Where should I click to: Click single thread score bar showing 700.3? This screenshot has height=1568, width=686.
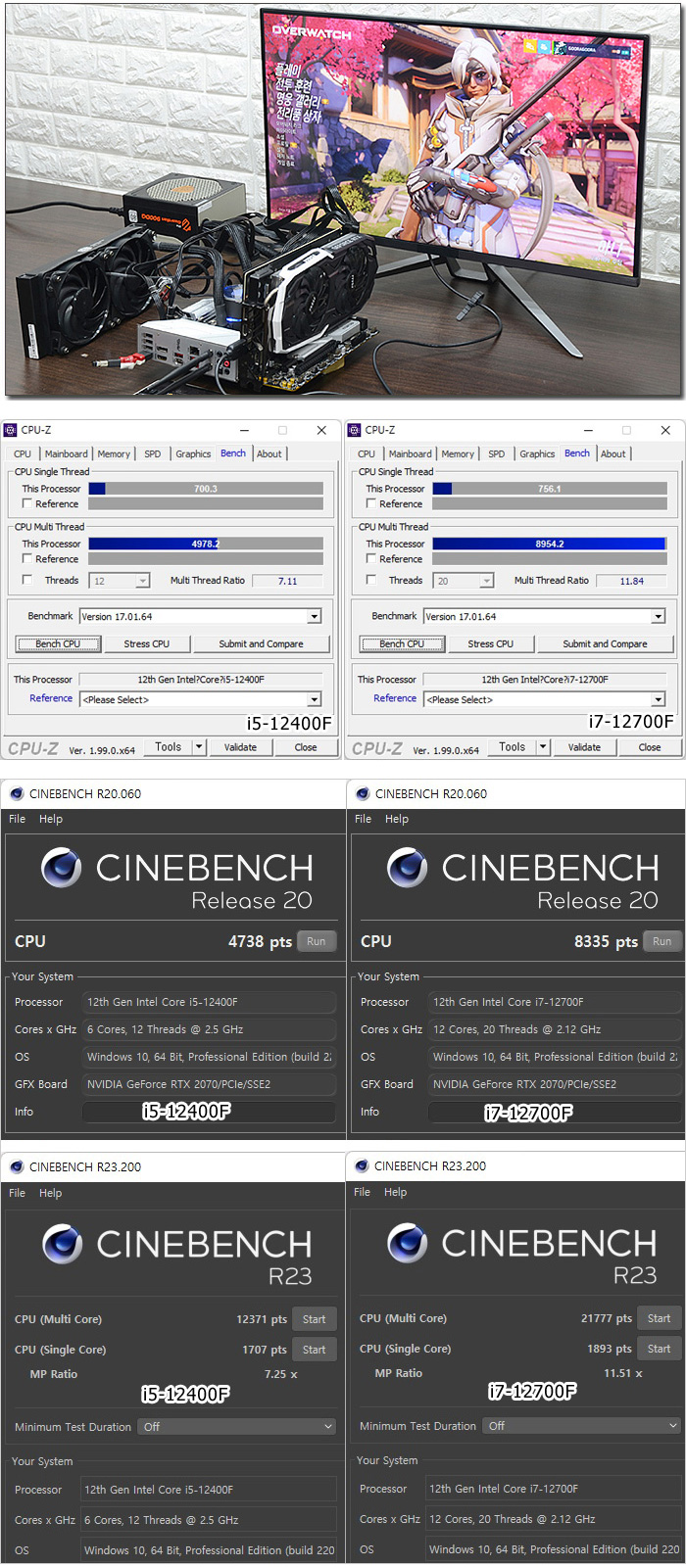click(x=206, y=488)
